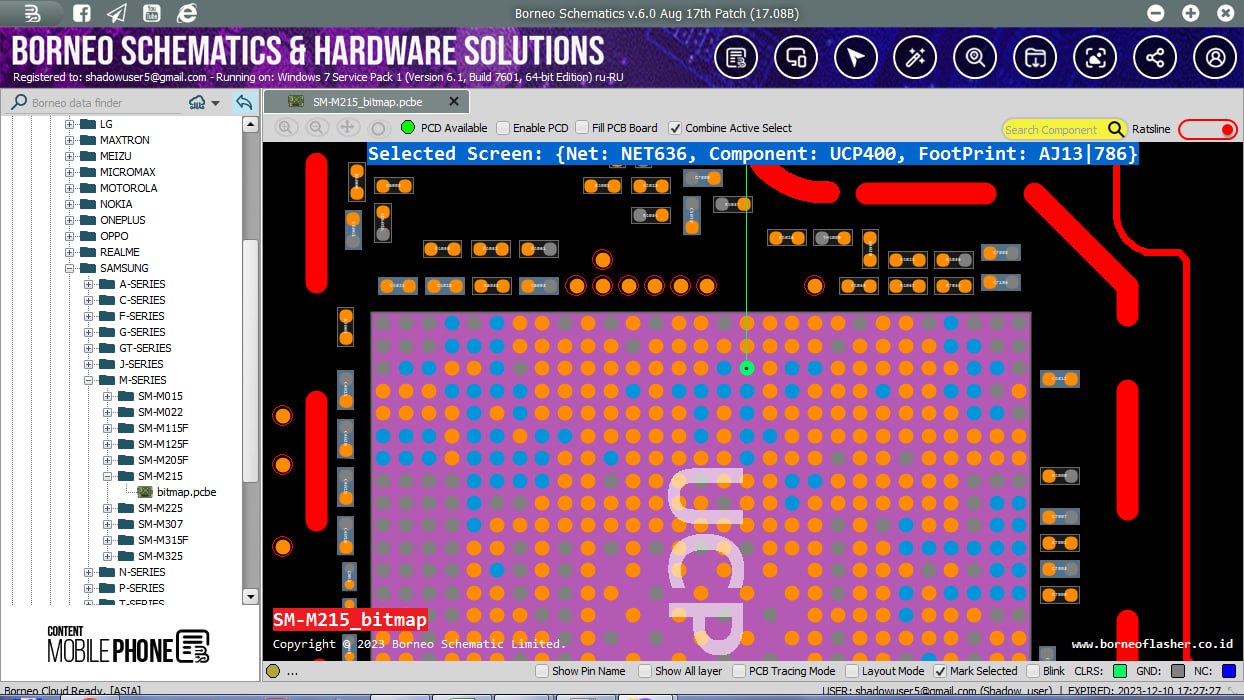The image size is (1244, 700).
Task: Enable PCB Tracing Mode
Action: click(740, 671)
